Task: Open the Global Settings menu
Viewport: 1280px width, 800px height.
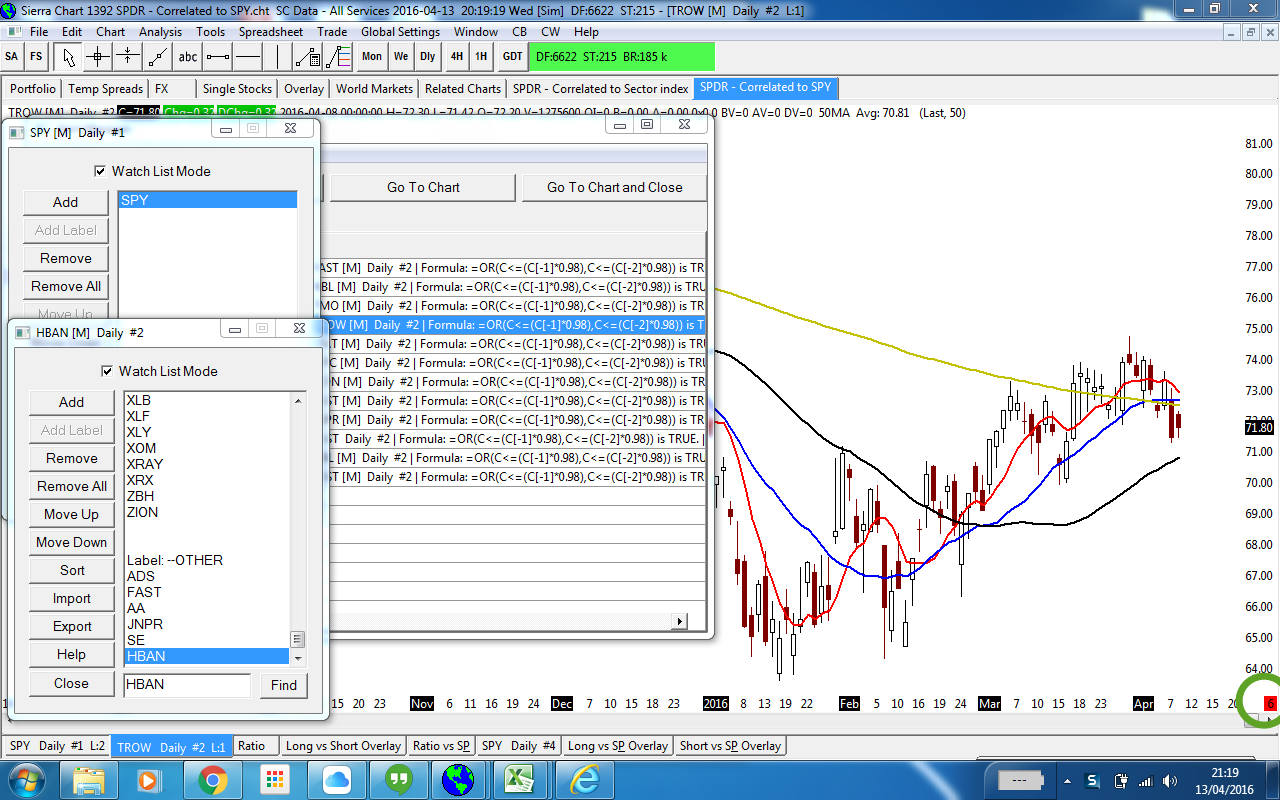Action: pos(400,32)
